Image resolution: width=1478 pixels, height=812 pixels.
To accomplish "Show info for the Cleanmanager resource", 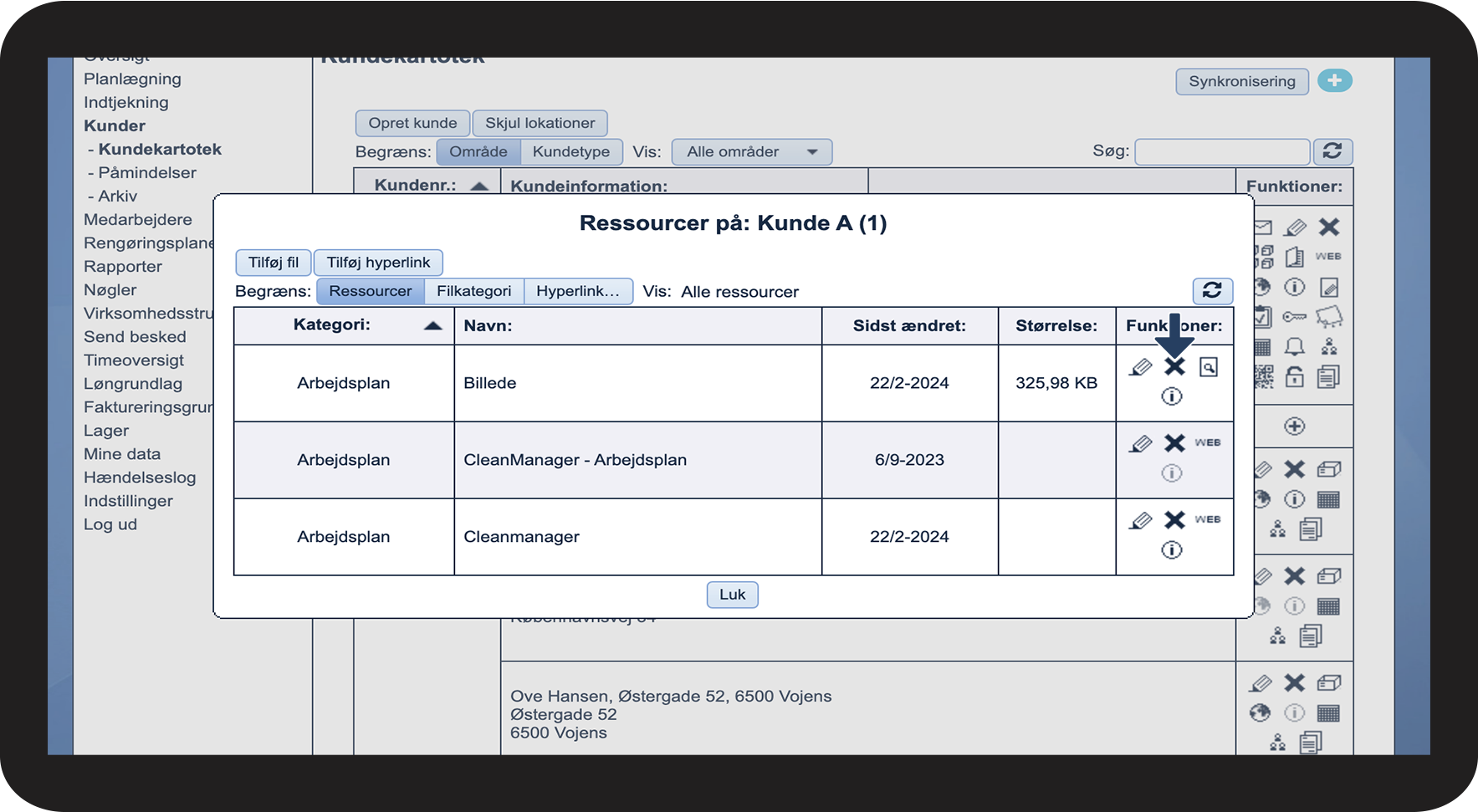I will point(1172,550).
